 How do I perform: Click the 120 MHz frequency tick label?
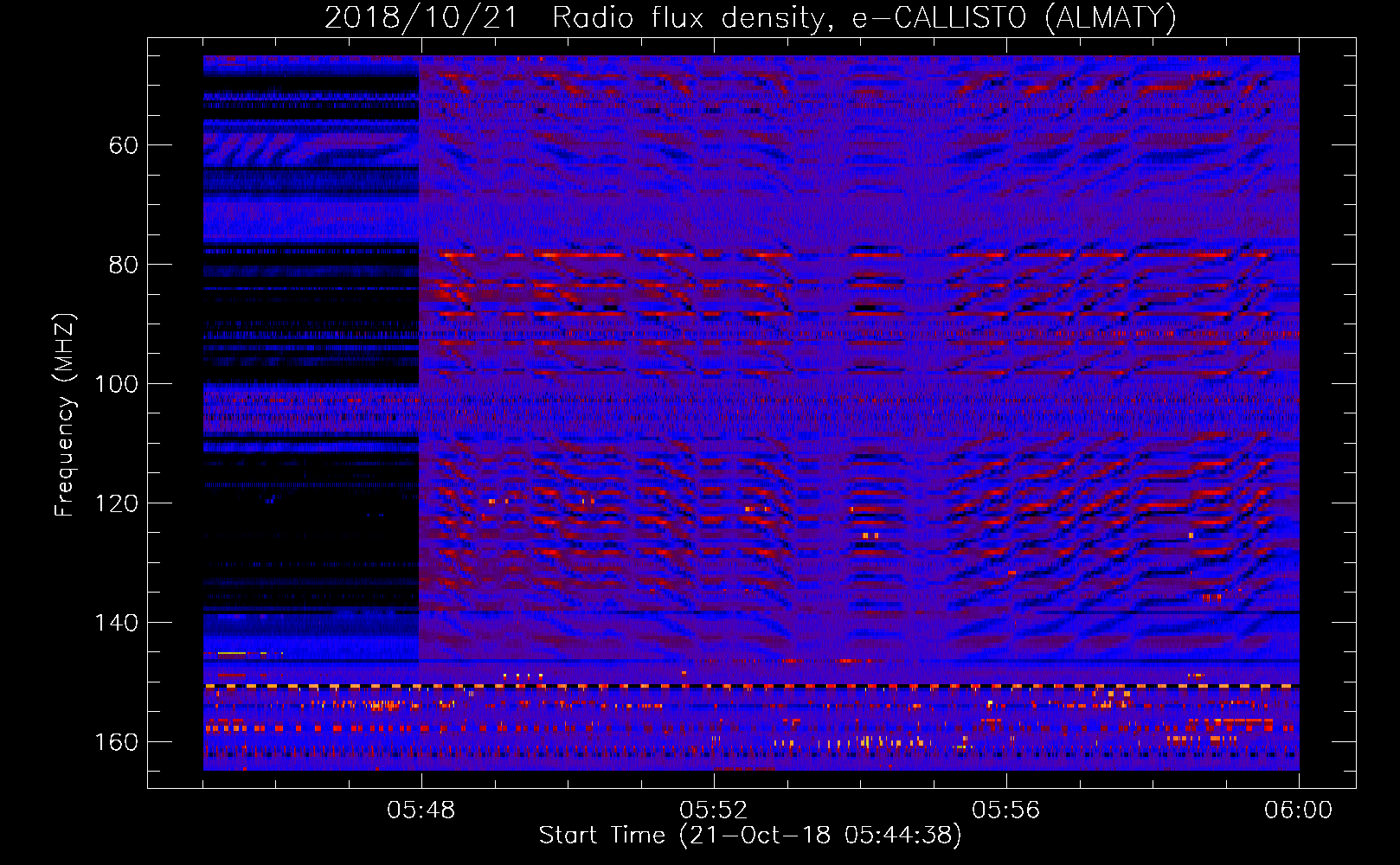click(117, 503)
